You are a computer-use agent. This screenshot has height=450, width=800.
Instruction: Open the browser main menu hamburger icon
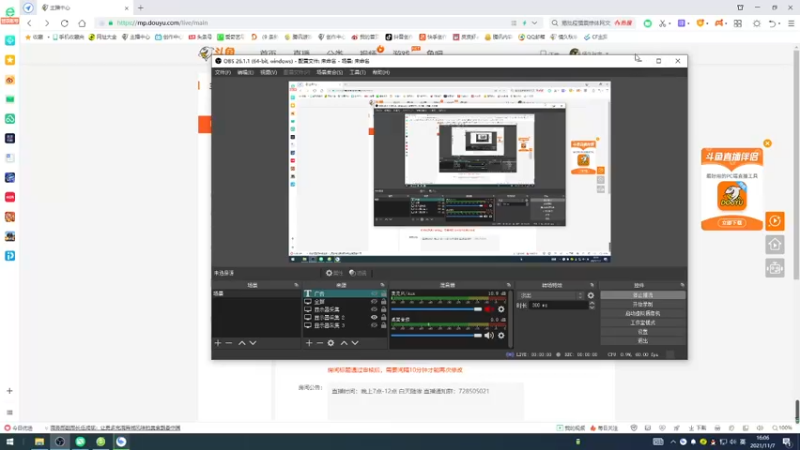tap(791, 23)
